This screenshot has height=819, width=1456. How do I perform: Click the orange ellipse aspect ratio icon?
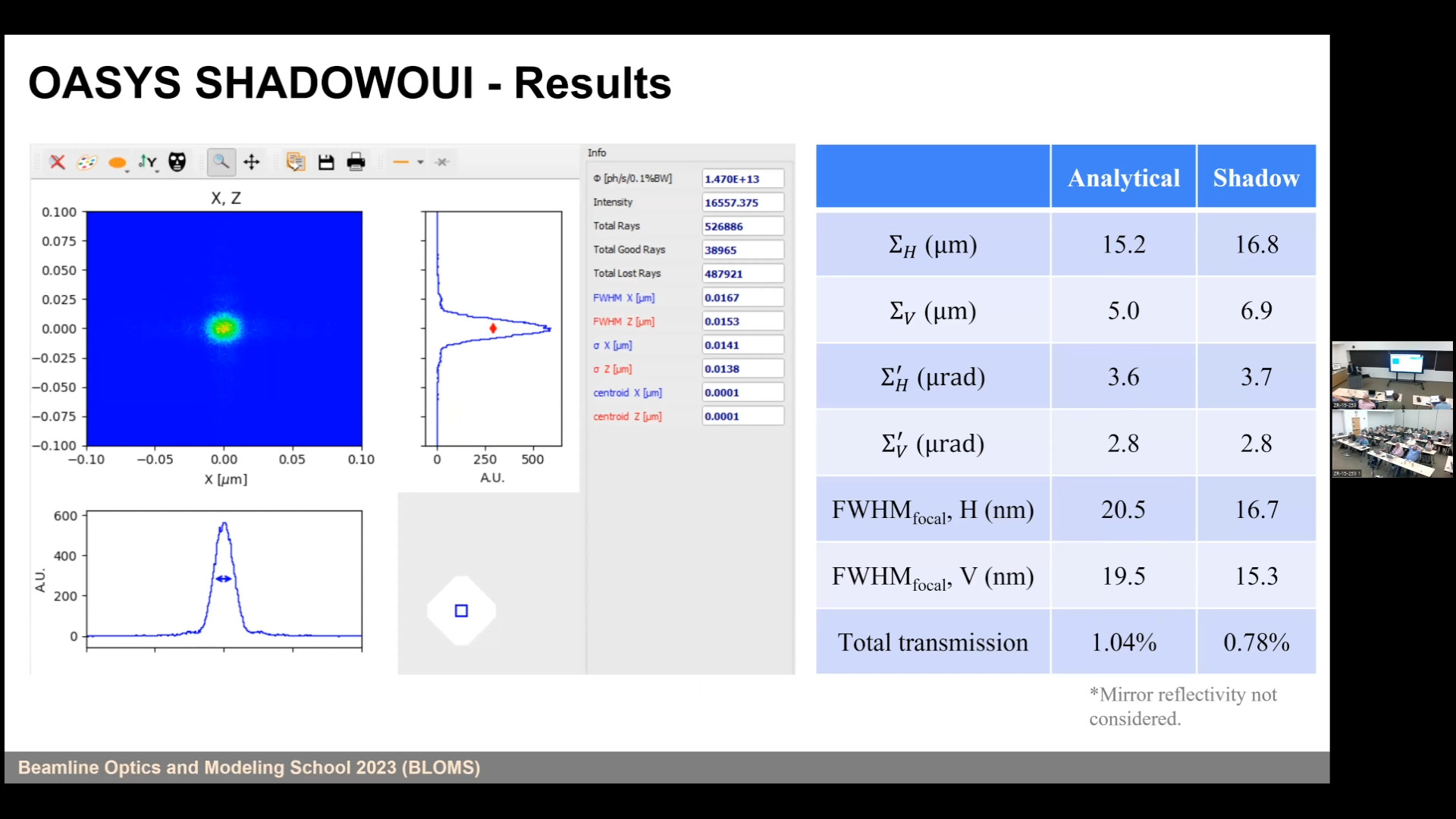click(118, 162)
